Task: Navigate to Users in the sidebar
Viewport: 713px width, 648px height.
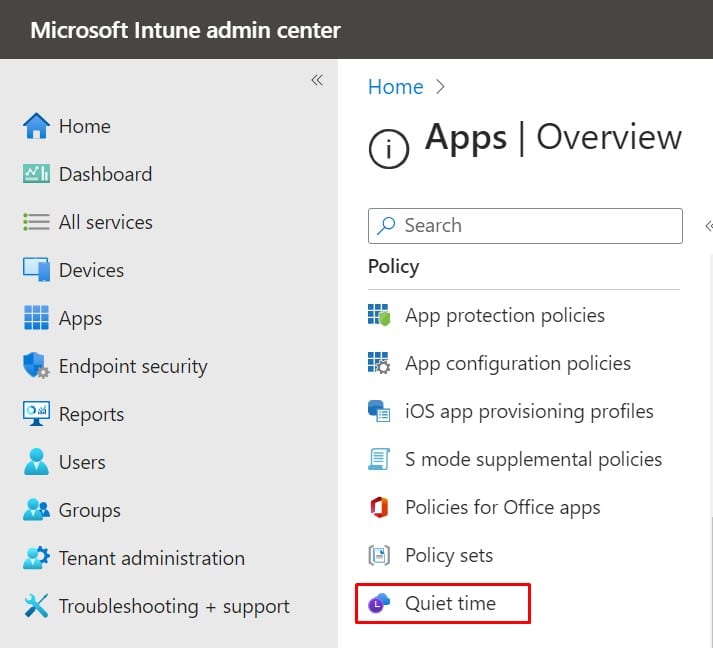Action: (82, 462)
